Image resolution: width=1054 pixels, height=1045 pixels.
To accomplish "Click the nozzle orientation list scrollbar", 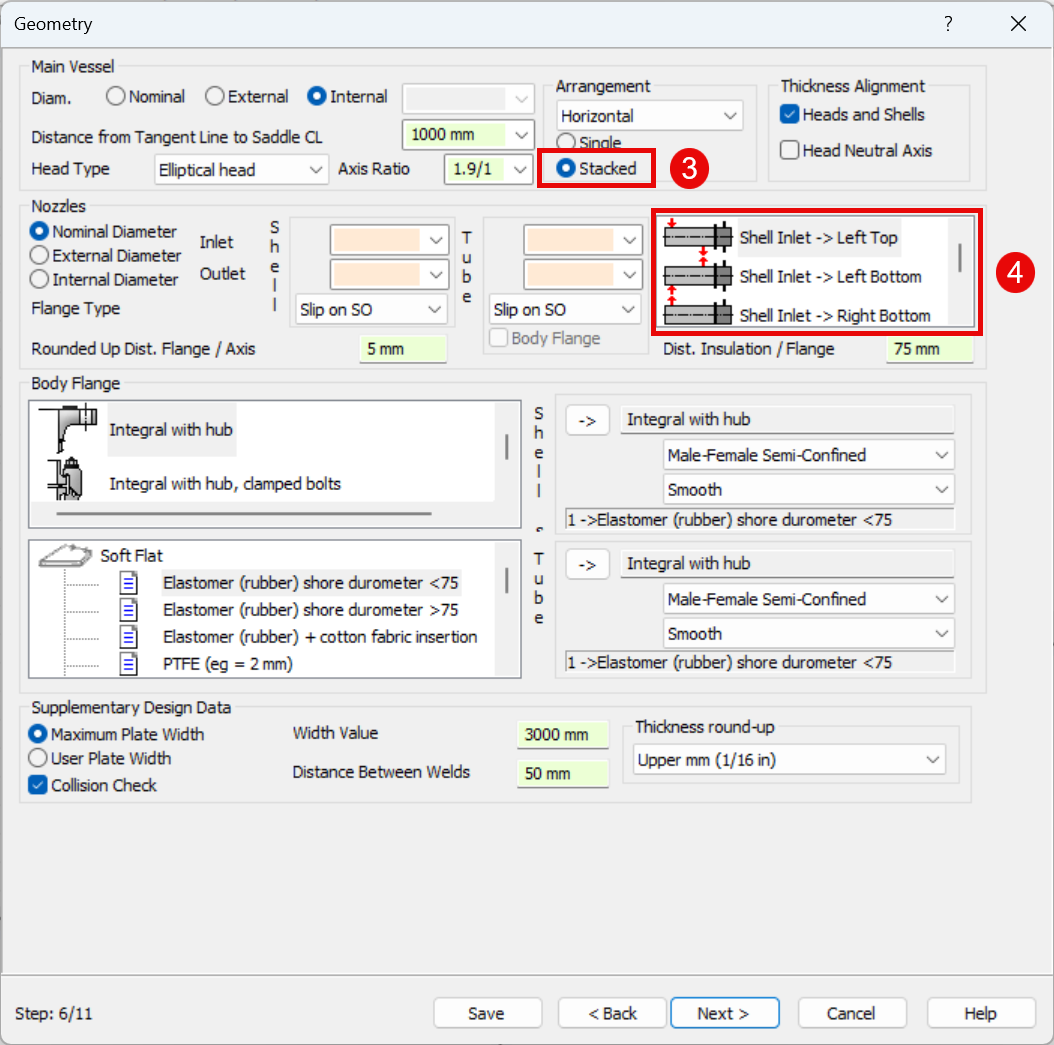I will pos(960,258).
